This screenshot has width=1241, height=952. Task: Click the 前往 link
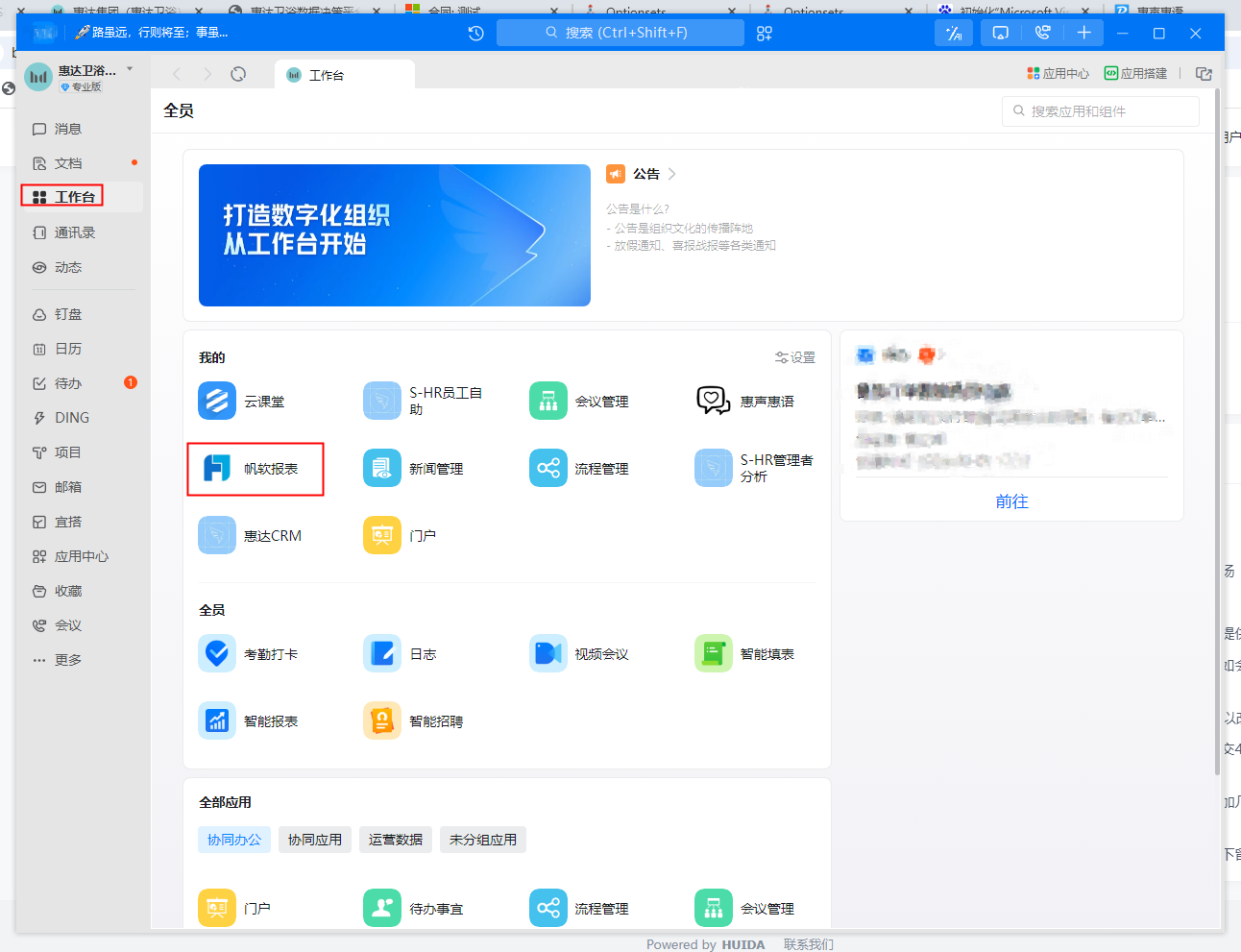pos(1012,501)
